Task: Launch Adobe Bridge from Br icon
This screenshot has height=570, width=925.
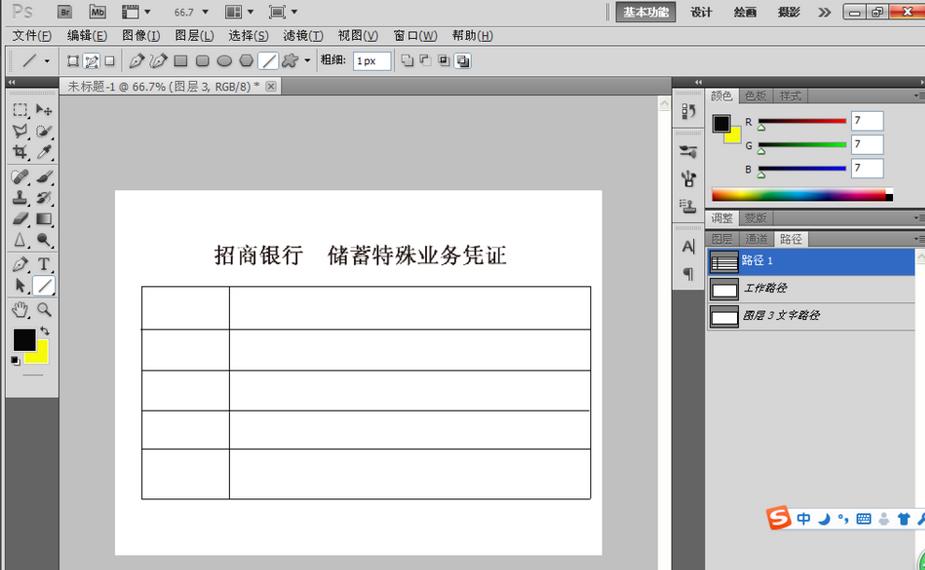Action: coord(65,12)
